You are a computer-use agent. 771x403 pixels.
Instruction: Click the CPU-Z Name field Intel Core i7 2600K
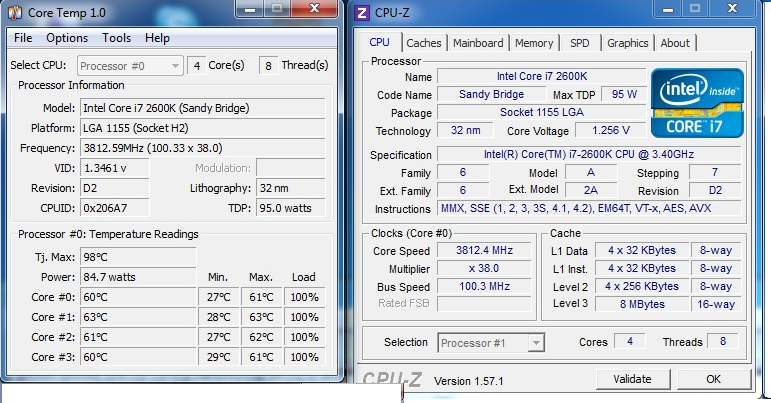541,76
